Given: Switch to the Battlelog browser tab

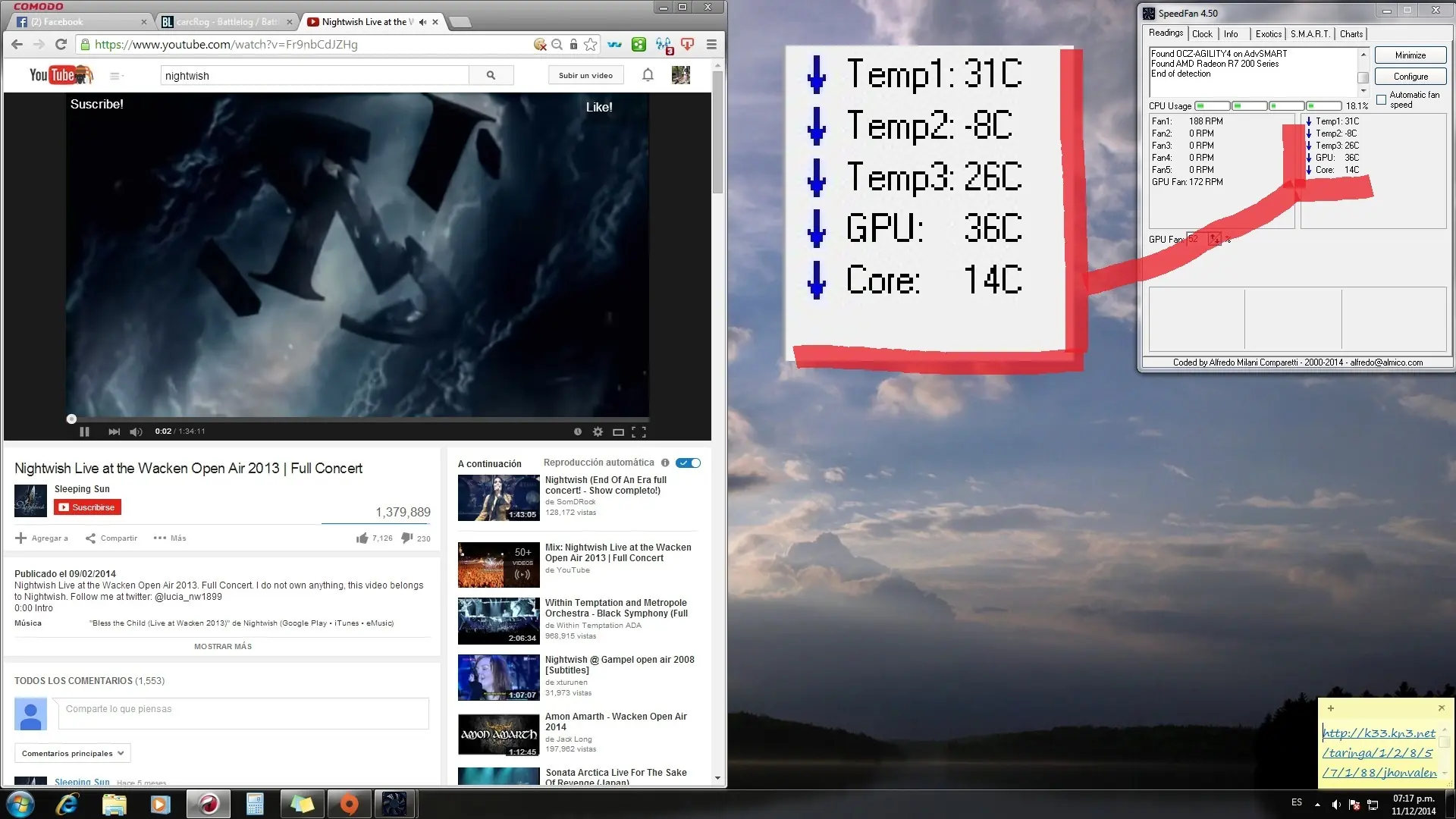Looking at the screenshot, I should [x=227, y=22].
